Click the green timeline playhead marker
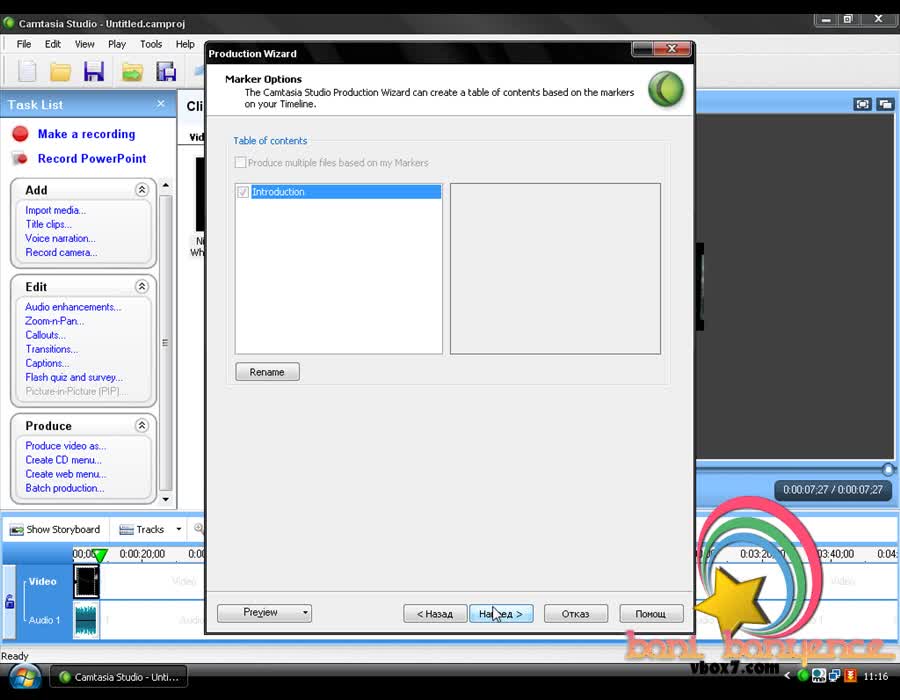The height and width of the screenshot is (700, 900). point(100,555)
